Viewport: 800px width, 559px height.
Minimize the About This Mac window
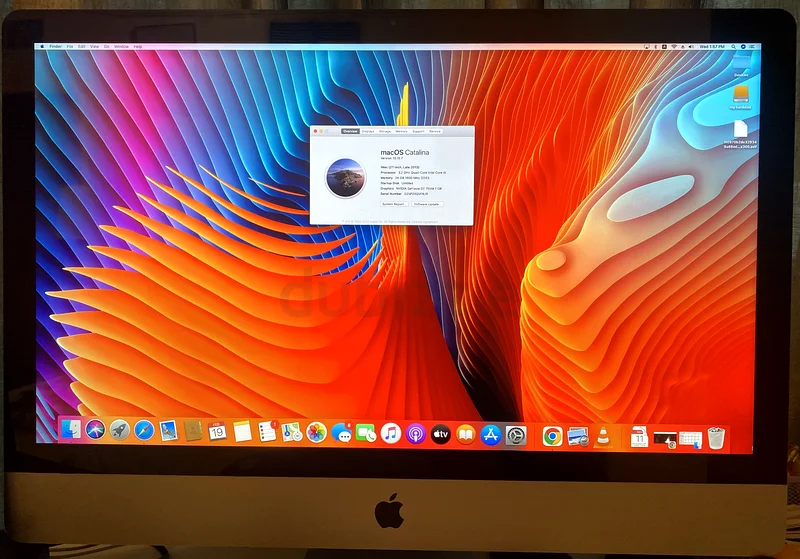[321, 131]
